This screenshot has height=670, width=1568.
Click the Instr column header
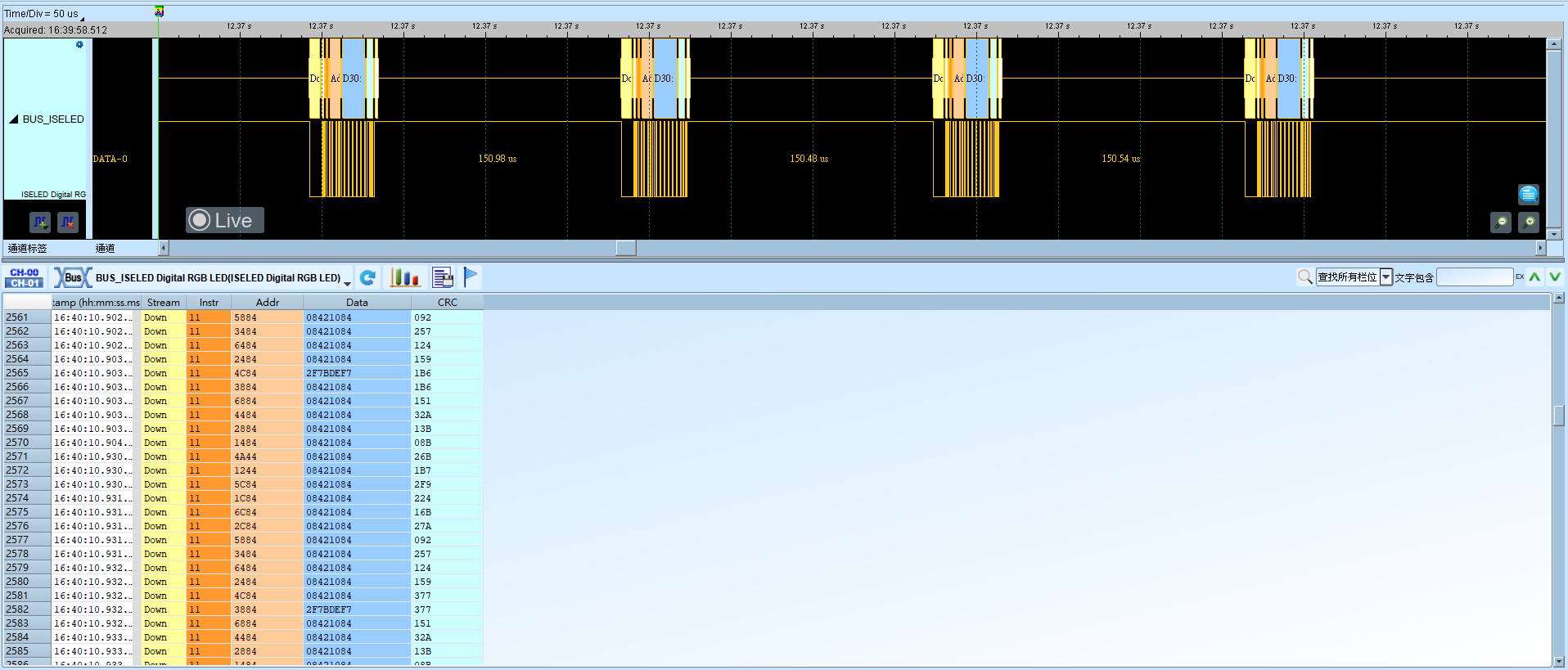[209, 303]
